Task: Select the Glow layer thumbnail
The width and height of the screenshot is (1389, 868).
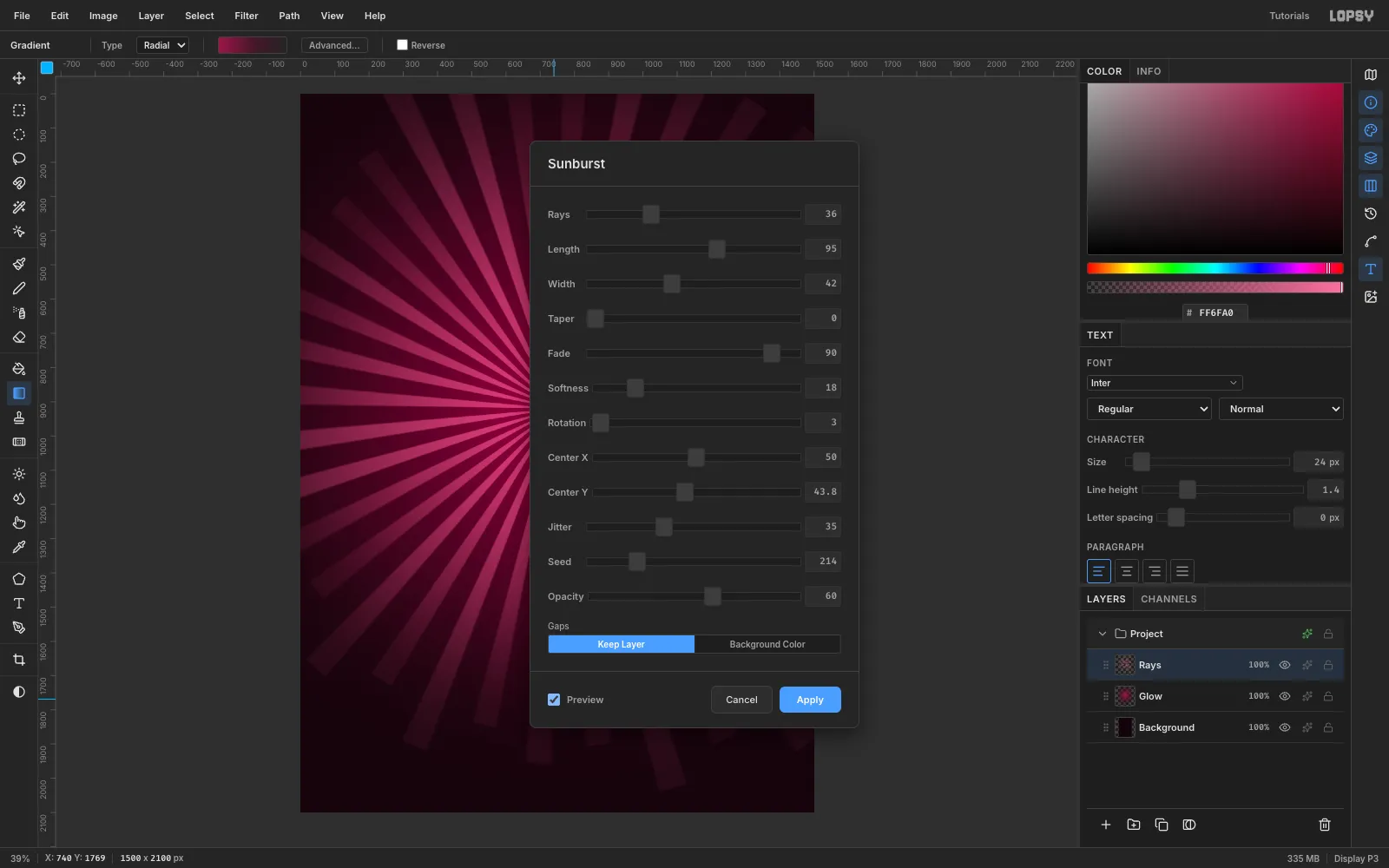Action: coord(1125,696)
